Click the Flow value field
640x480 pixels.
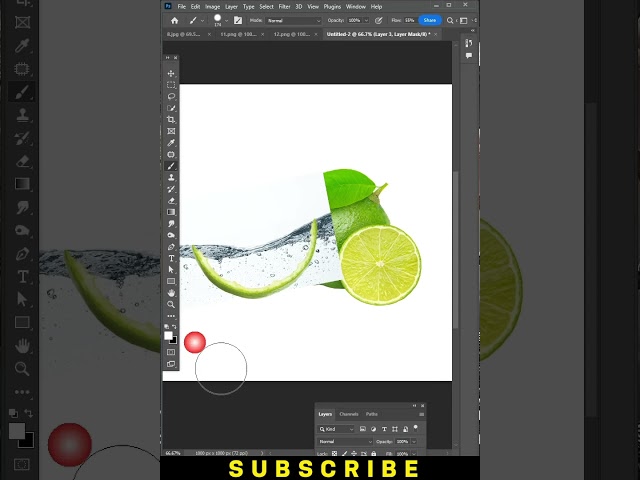tap(409, 20)
